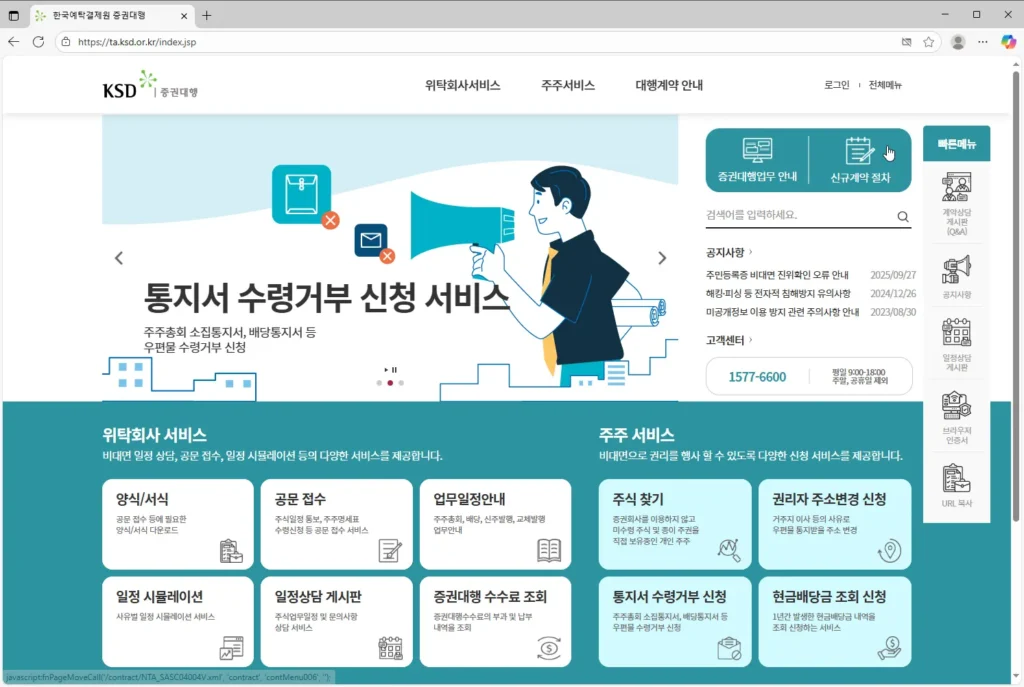Open a new browser tab
Image resolution: width=1024 pixels, height=687 pixels.
206,16
